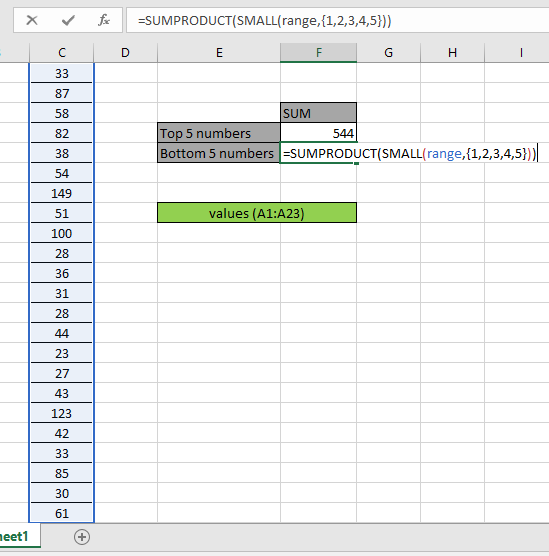
Task: Select column D header
Action: click(125, 53)
